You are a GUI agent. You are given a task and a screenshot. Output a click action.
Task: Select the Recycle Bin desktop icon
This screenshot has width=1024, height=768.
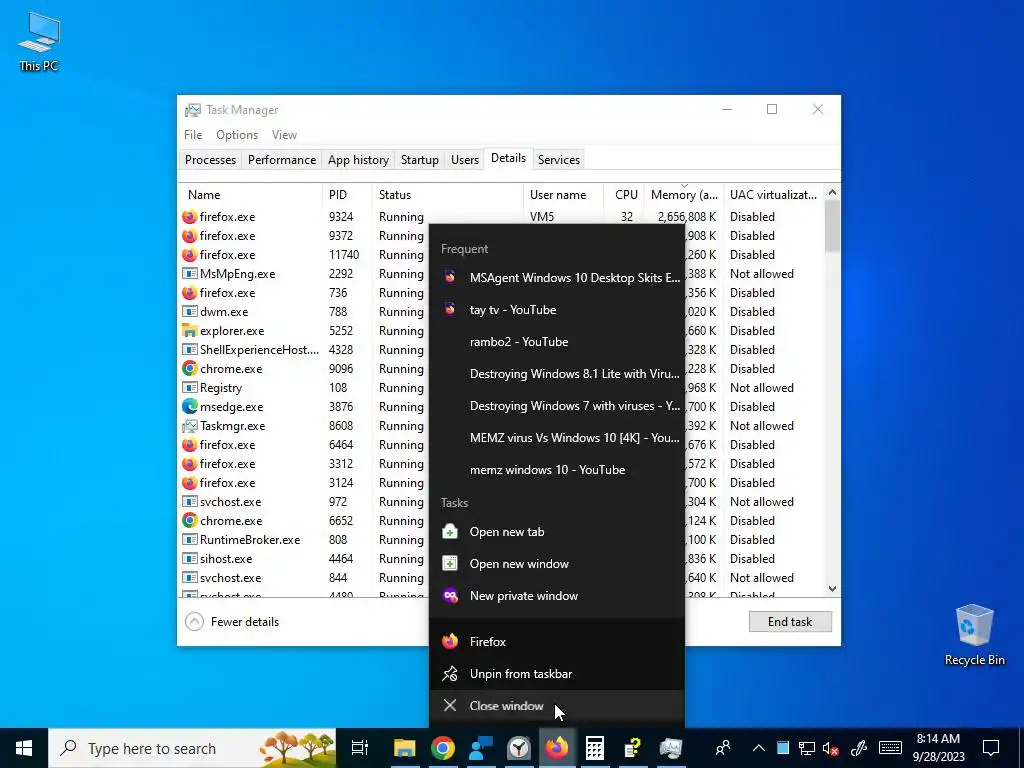tap(974, 635)
